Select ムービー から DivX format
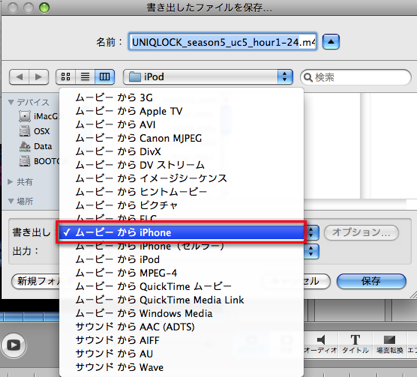This screenshot has width=417, height=377. tap(181, 152)
